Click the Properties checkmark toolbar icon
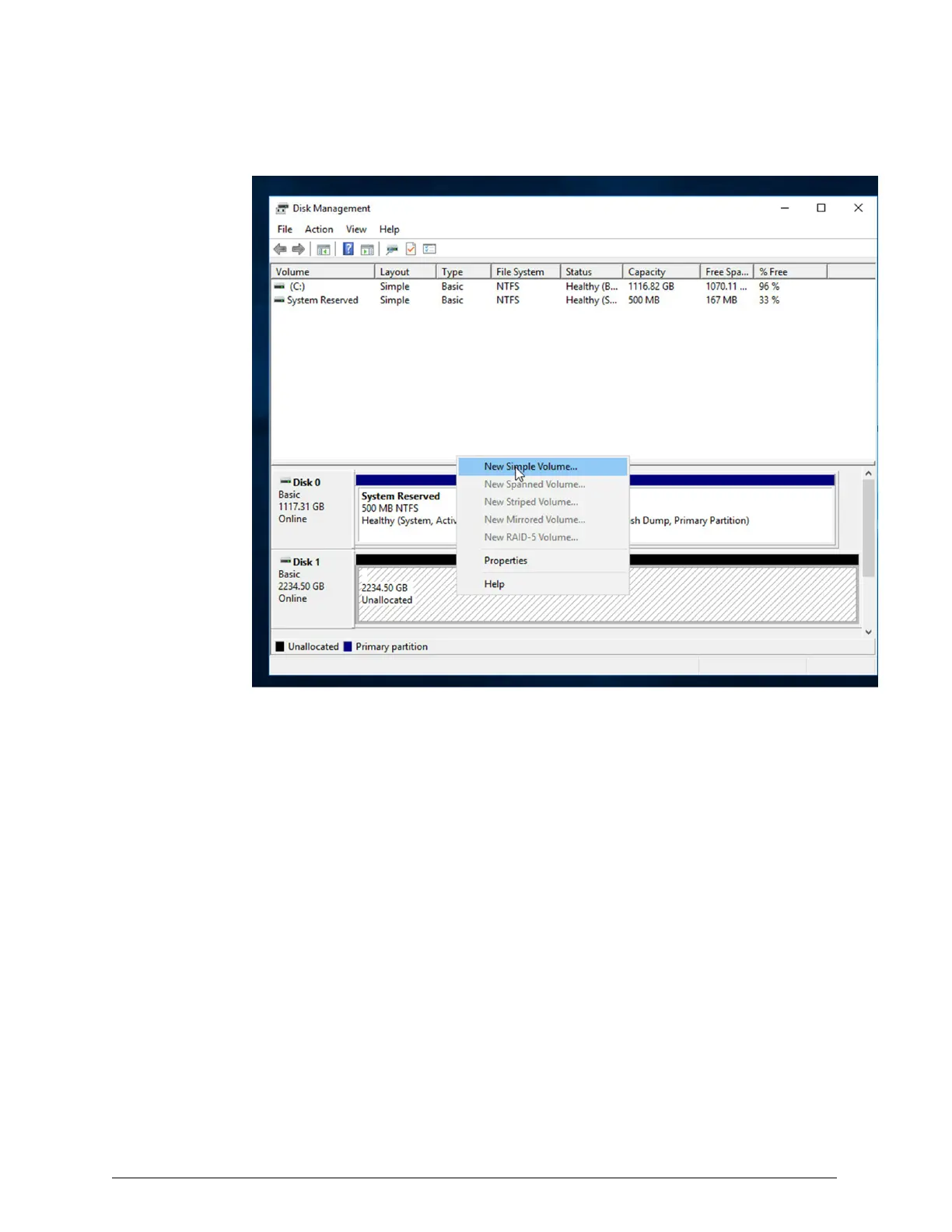This screenshot has height=1232, width=952. [411, 249]
